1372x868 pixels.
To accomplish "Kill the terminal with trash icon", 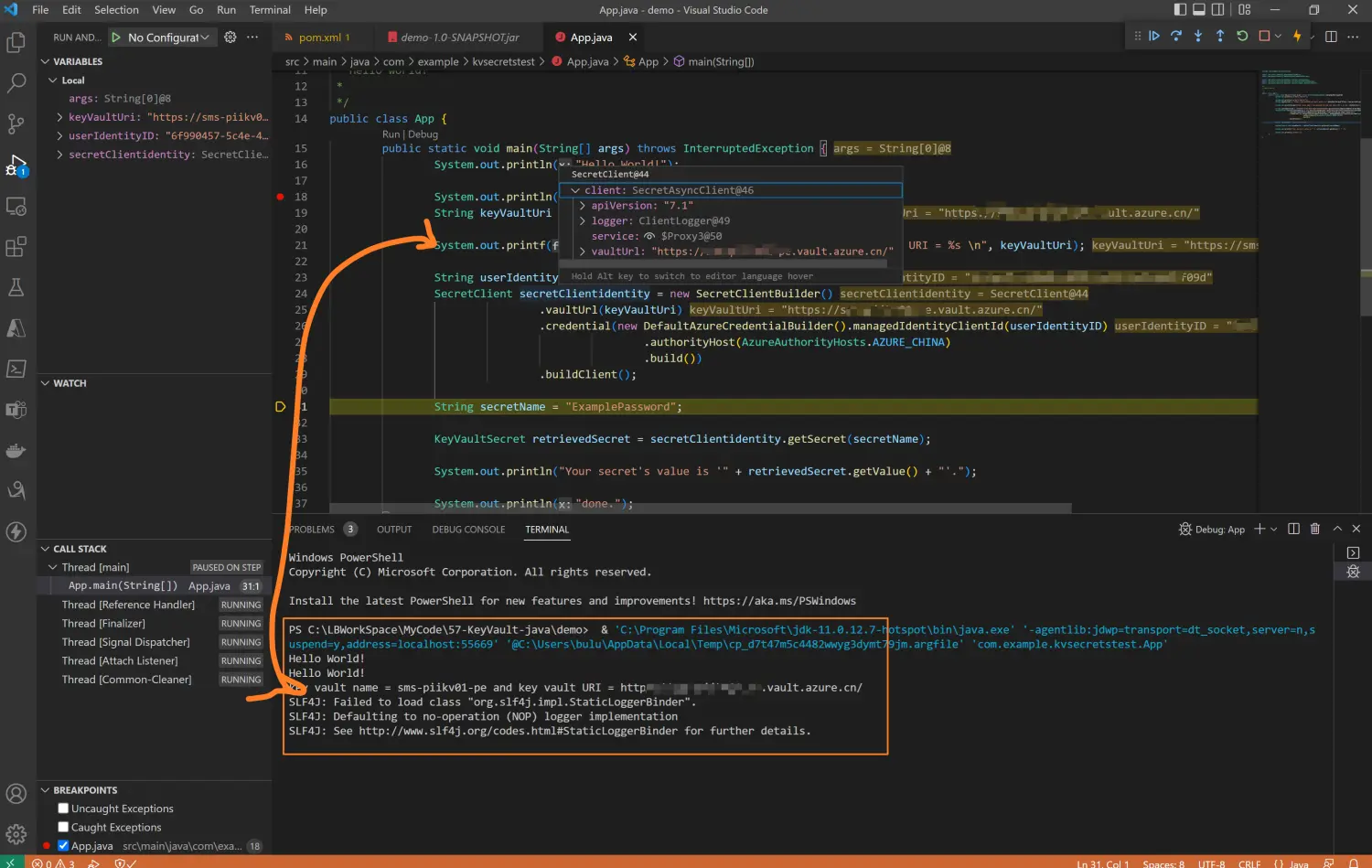I will click(1315, 529).
